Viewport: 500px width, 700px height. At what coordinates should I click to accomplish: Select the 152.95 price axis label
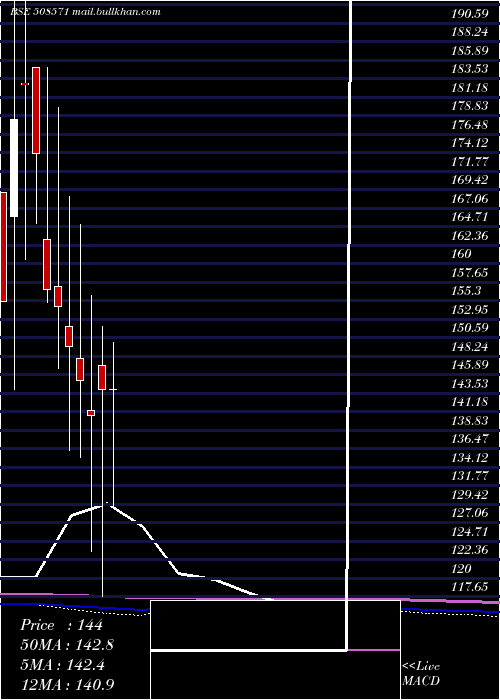click(470, 310)
